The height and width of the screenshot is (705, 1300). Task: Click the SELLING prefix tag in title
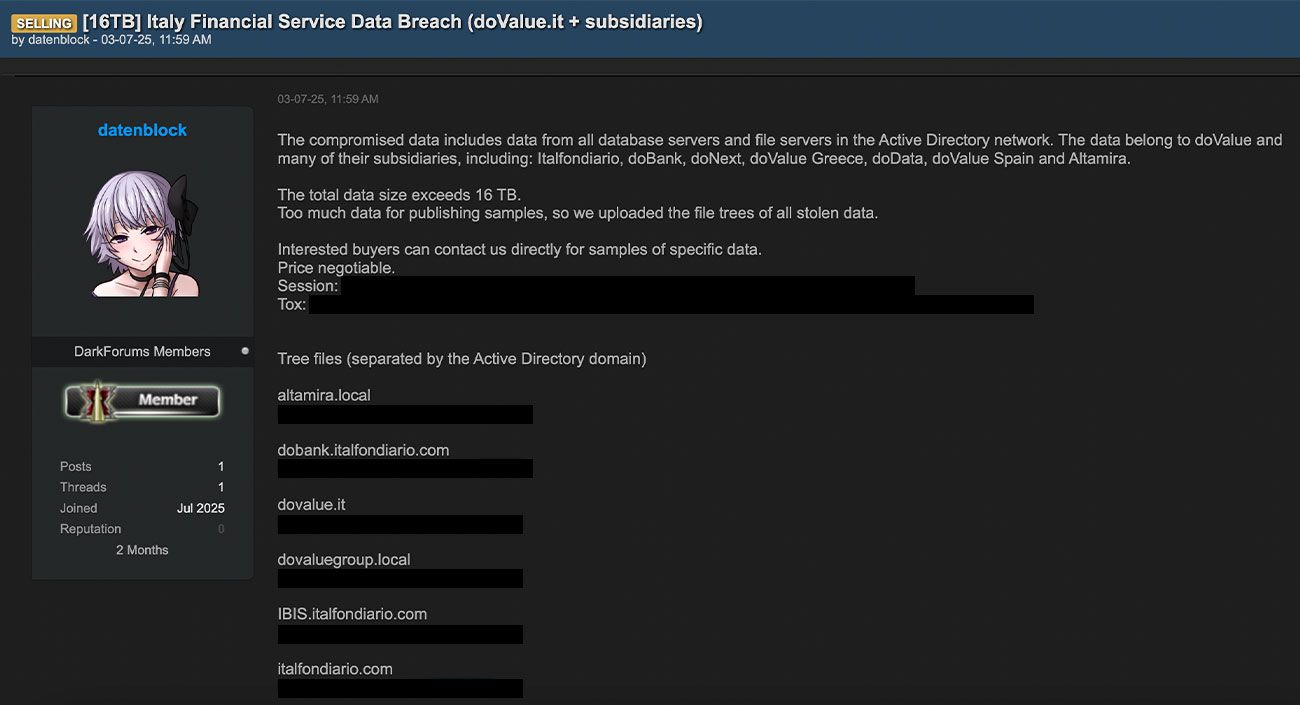(x=44, y=22)
